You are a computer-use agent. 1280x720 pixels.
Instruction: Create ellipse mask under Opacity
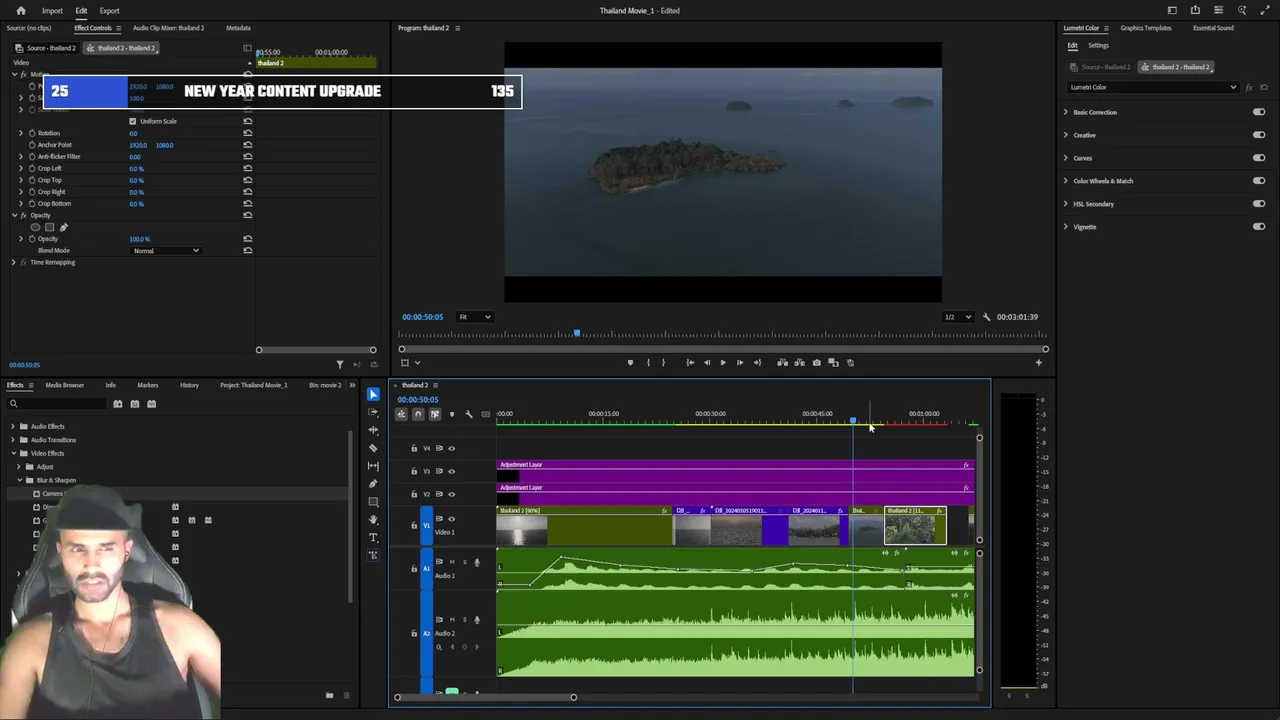[x=36, y=227]
